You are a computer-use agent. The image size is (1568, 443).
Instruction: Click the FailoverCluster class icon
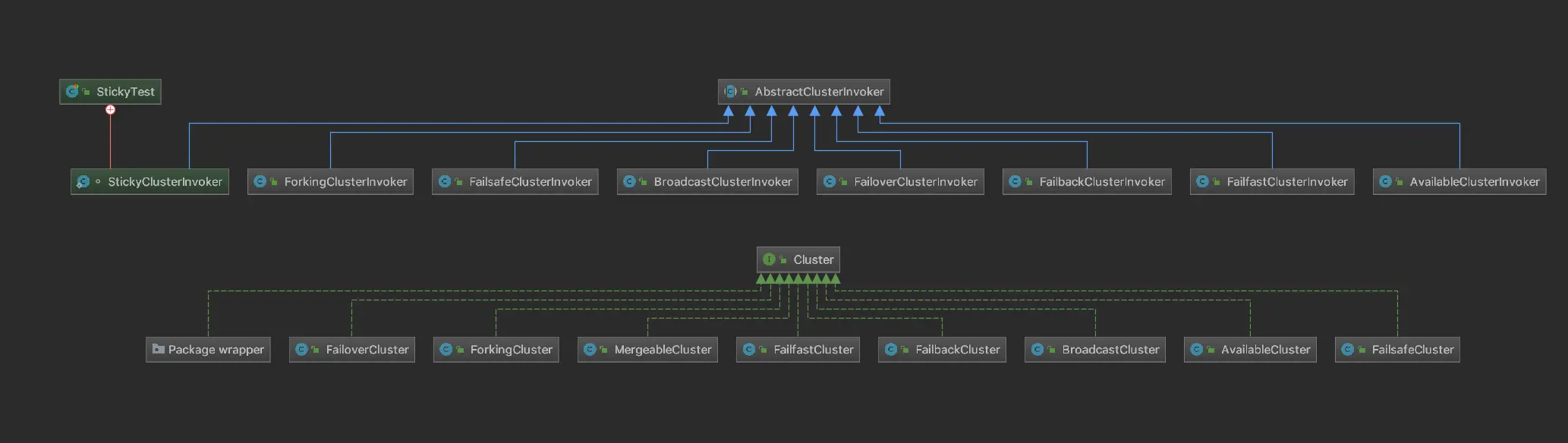[301, 349]
